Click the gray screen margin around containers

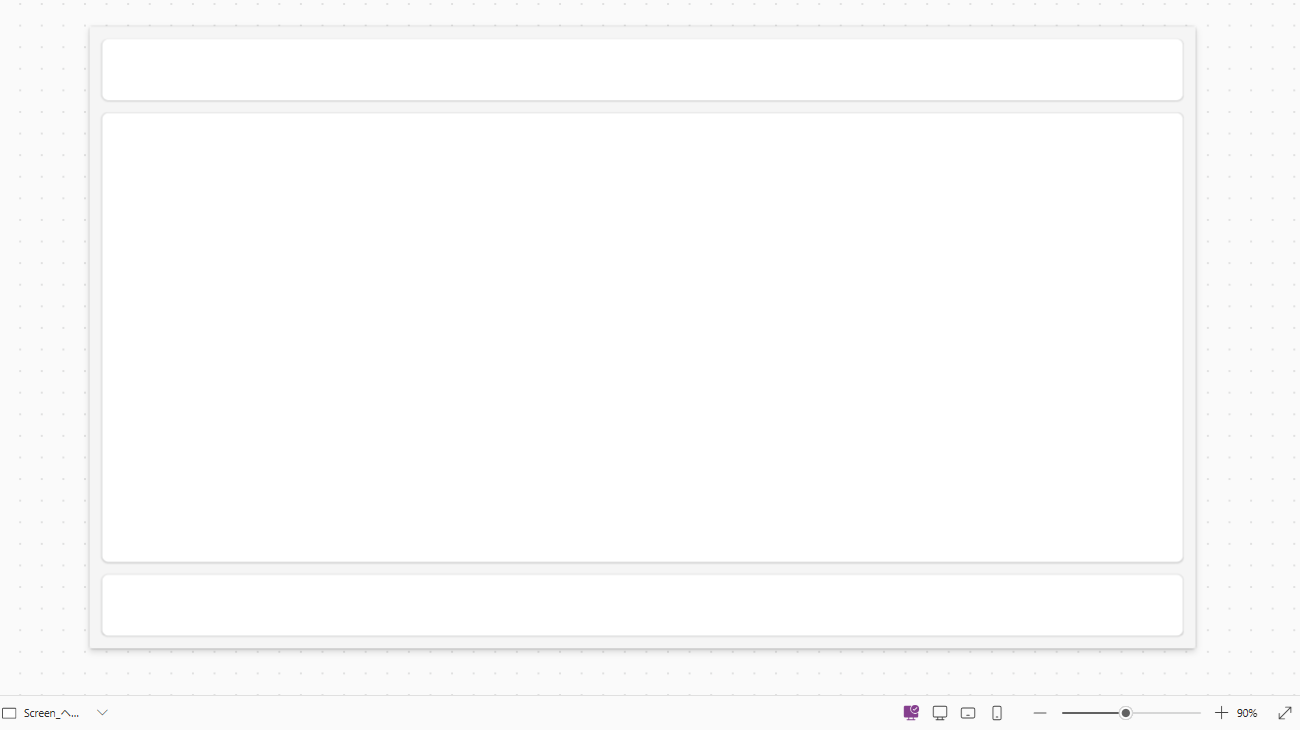(x=95, y=338)
